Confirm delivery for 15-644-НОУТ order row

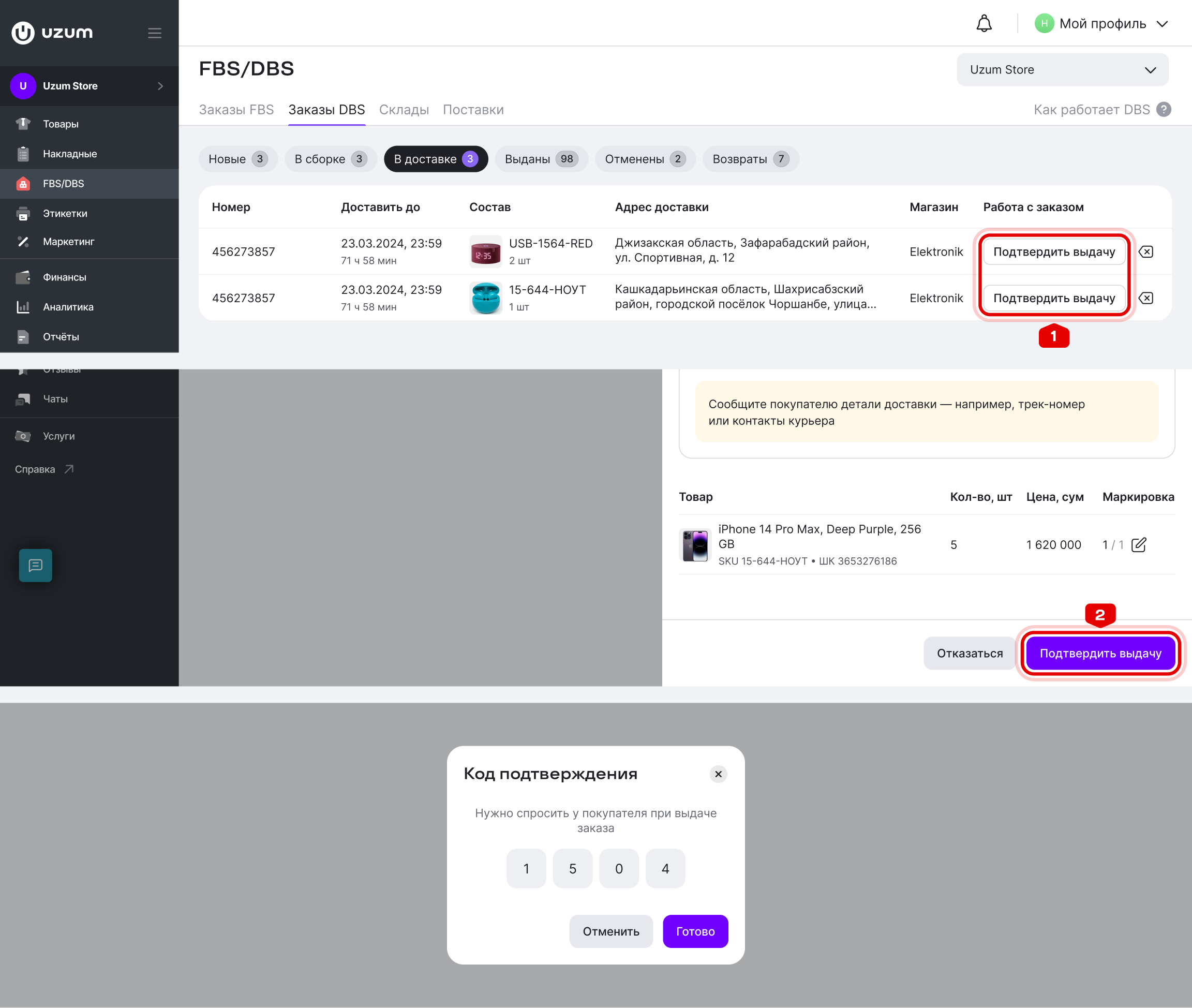point(1054,298)
